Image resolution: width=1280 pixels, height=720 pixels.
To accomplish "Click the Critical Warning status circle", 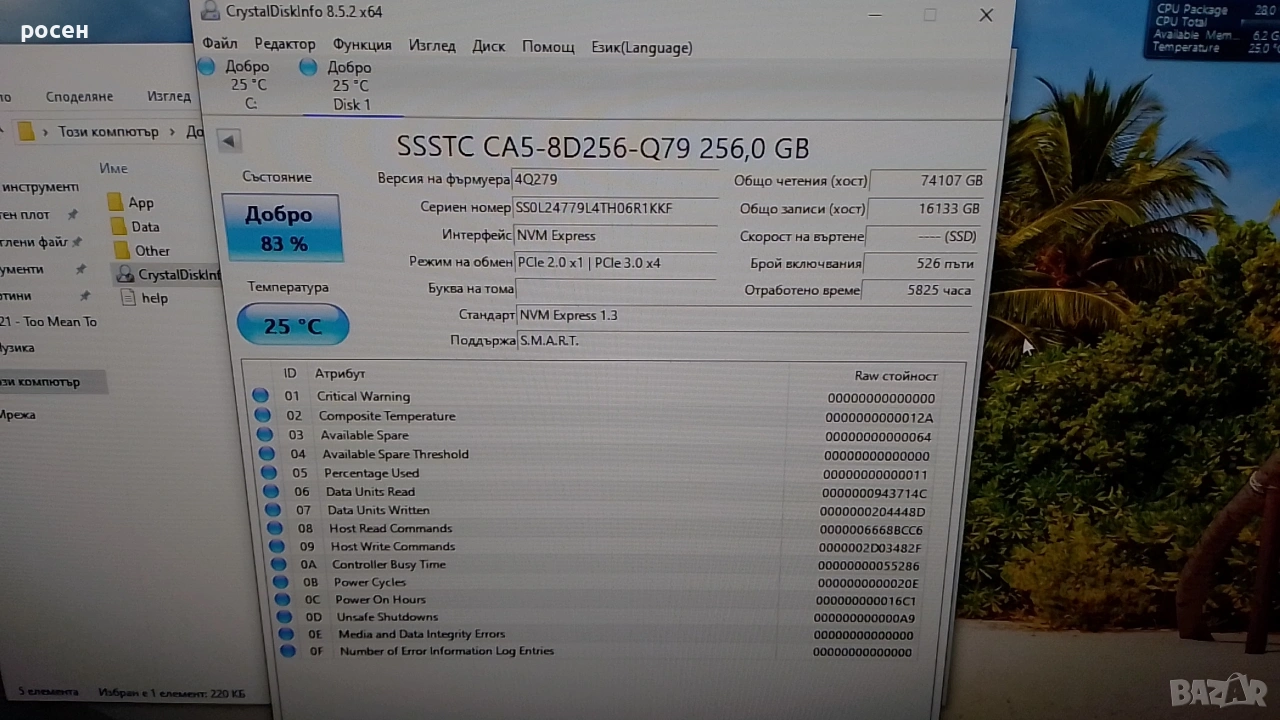I will click(261, 396).
